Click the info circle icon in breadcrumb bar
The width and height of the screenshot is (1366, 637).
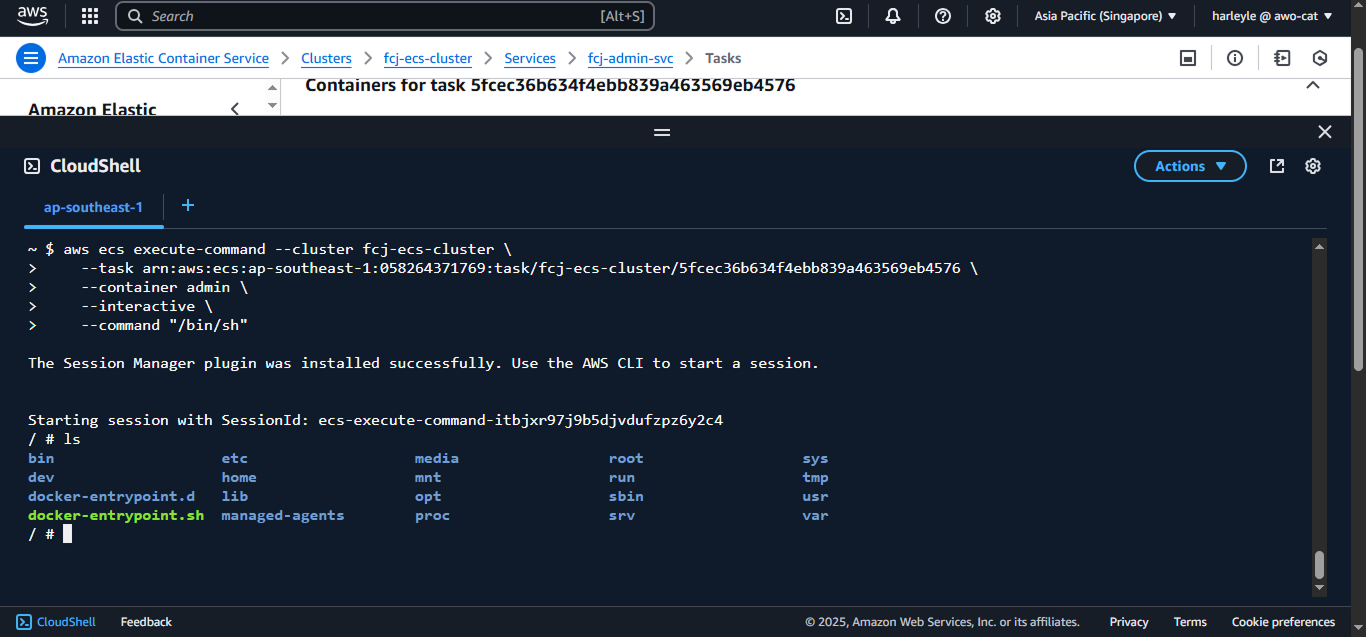click(1235, 58)
